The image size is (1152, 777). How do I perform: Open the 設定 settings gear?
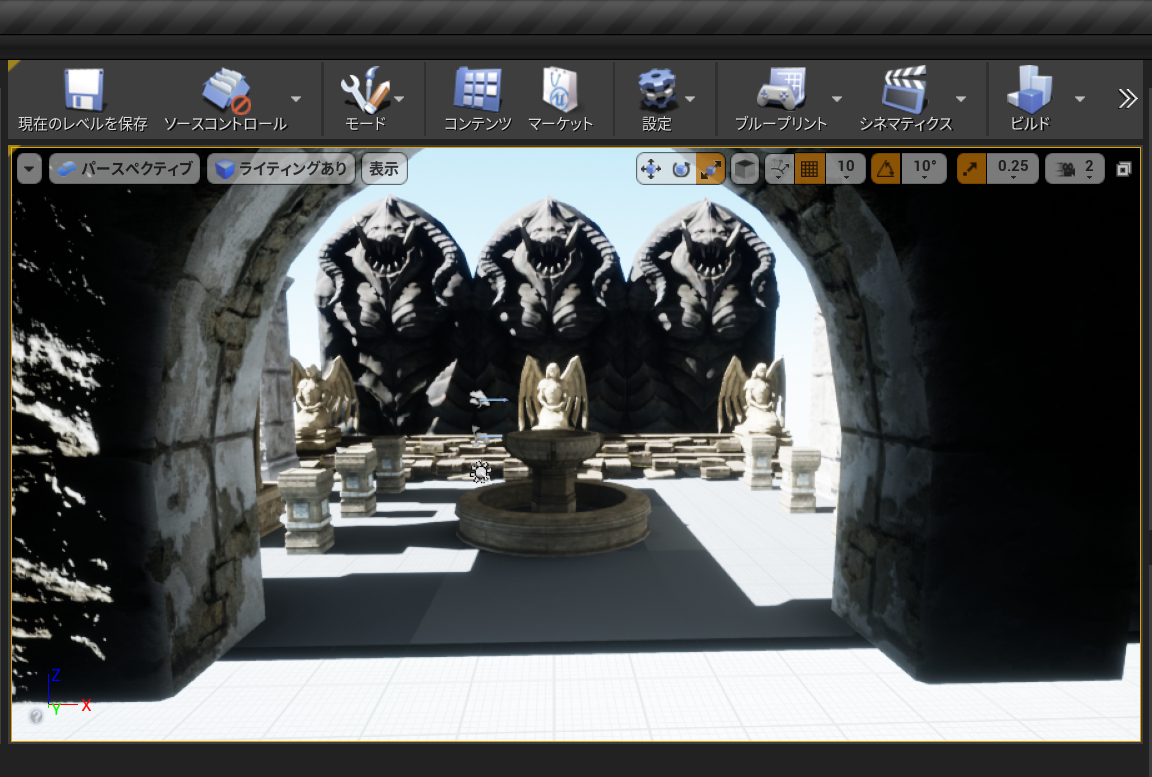click(x=656, y=99)
